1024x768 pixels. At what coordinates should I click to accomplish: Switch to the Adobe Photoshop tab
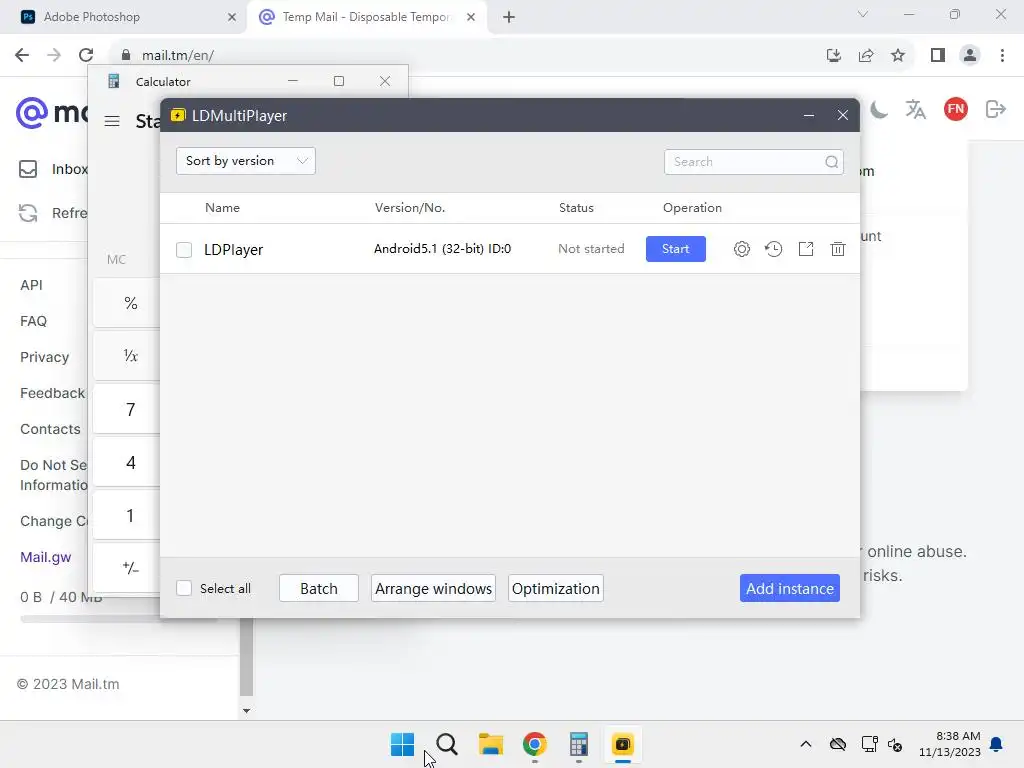pyautogui.click(x=124, y=17)
